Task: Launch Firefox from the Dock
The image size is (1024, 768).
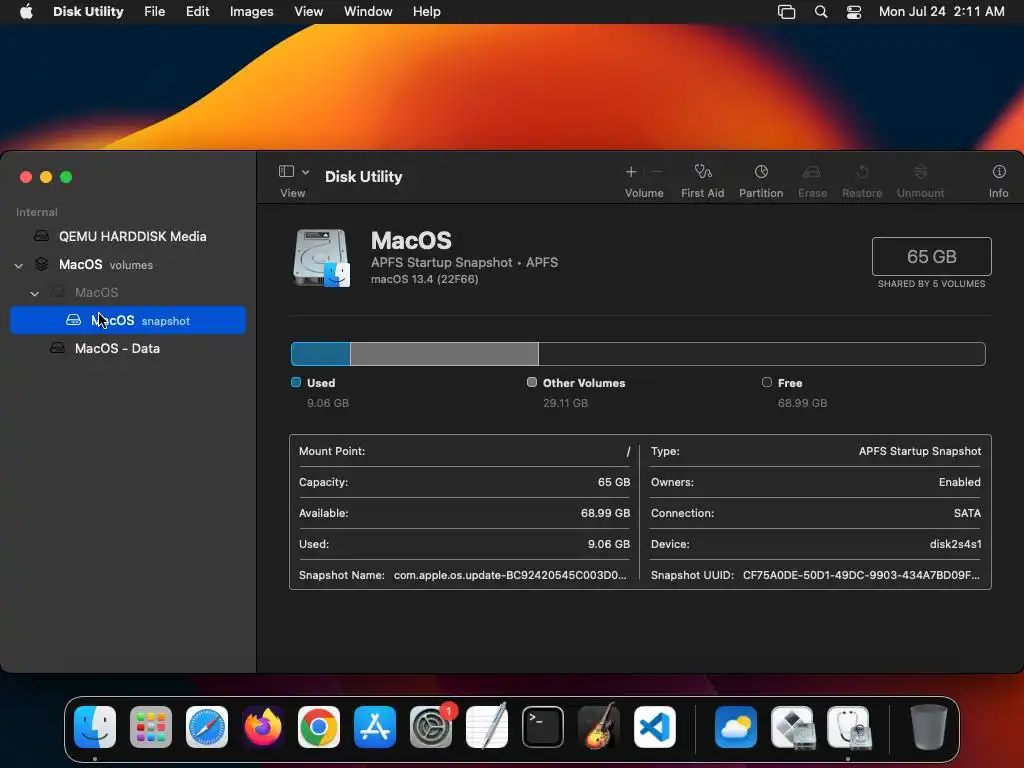Action: [x=263, y=727]
